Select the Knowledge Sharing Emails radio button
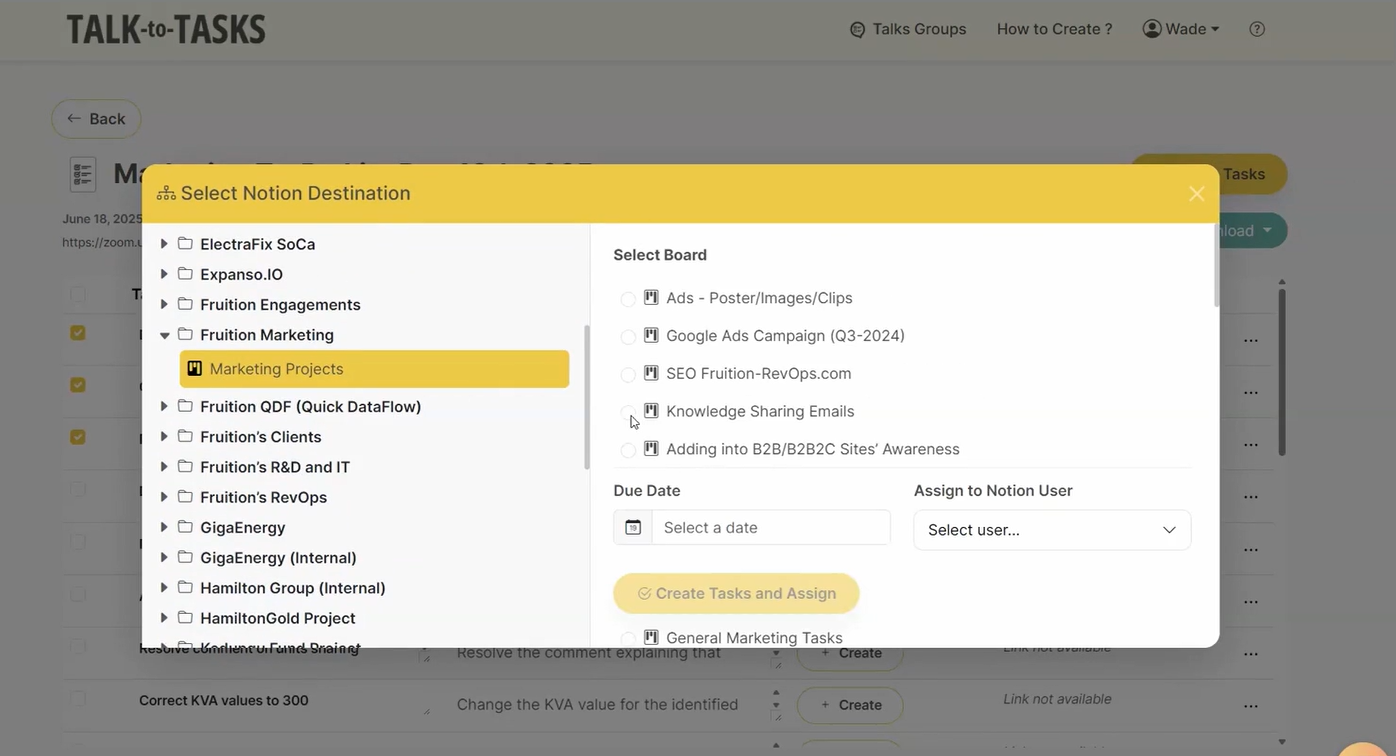 (628, 412)
